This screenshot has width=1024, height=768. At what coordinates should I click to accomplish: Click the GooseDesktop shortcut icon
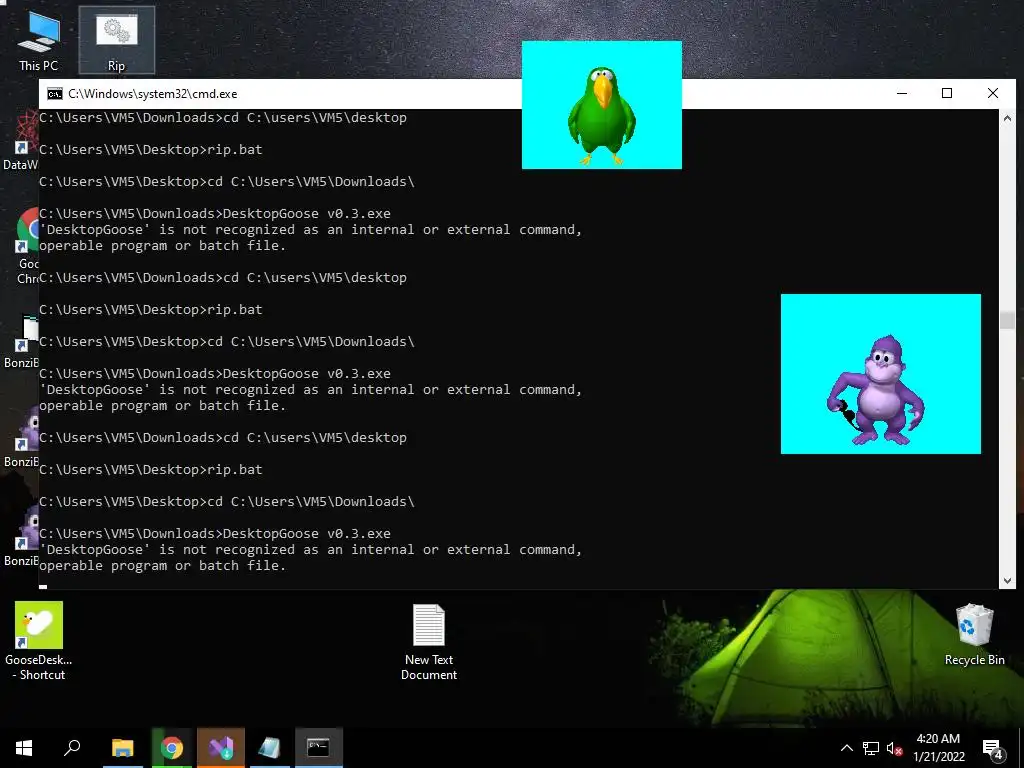coord(39,640)
